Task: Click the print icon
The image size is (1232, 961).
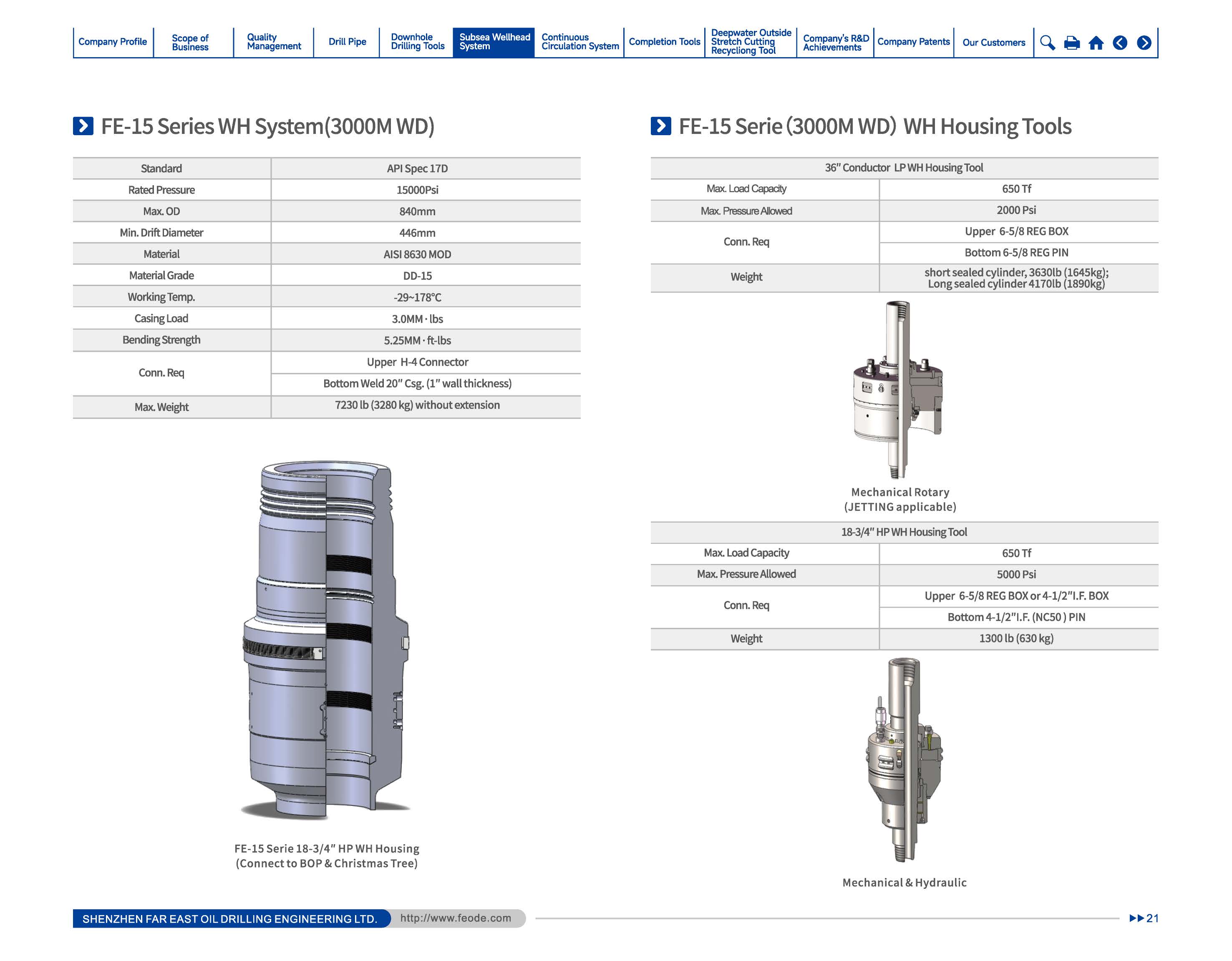Action: pyautogui.click(x=1071, y=43)
